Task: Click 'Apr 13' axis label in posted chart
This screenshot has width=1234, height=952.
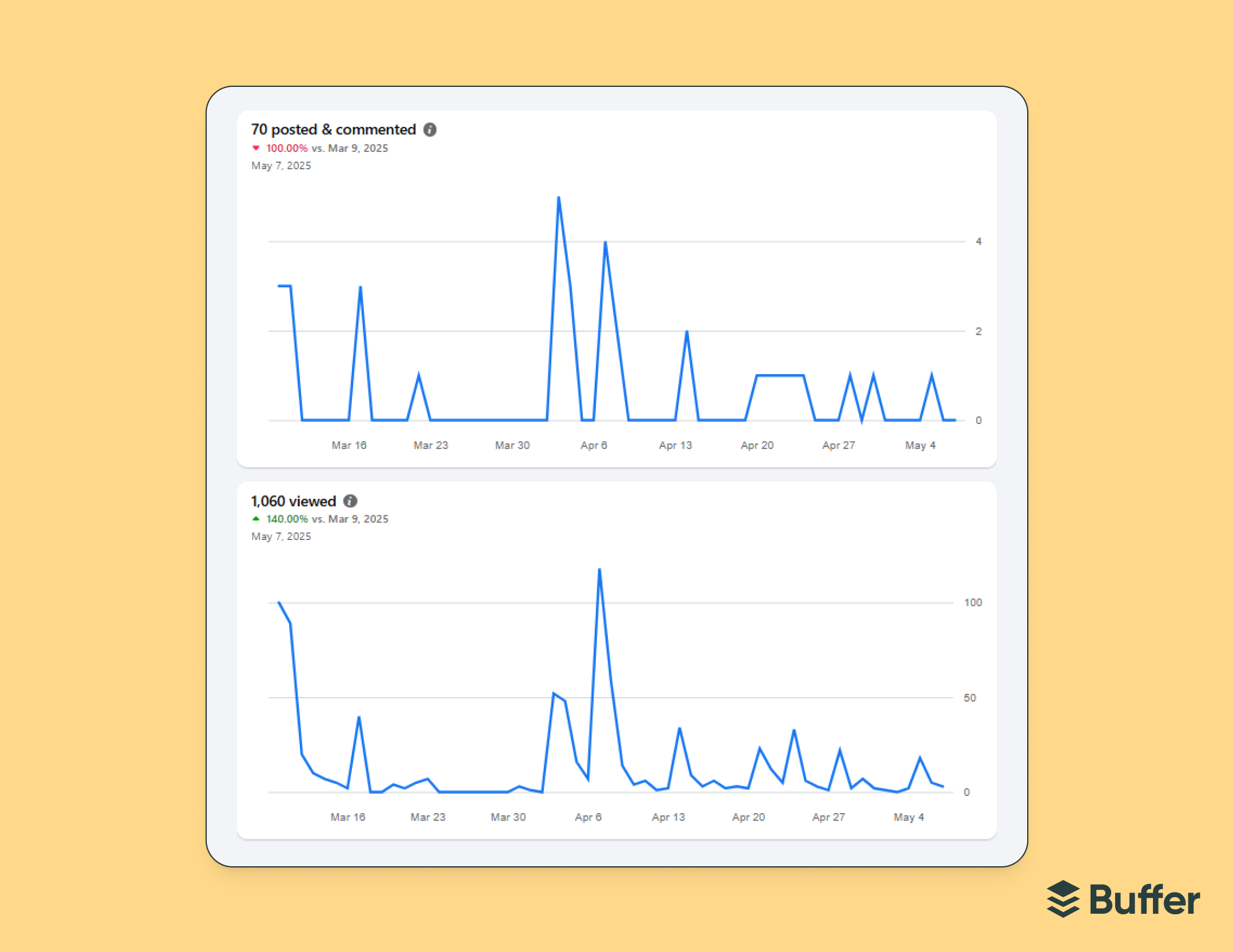Action: coord(675,445)
